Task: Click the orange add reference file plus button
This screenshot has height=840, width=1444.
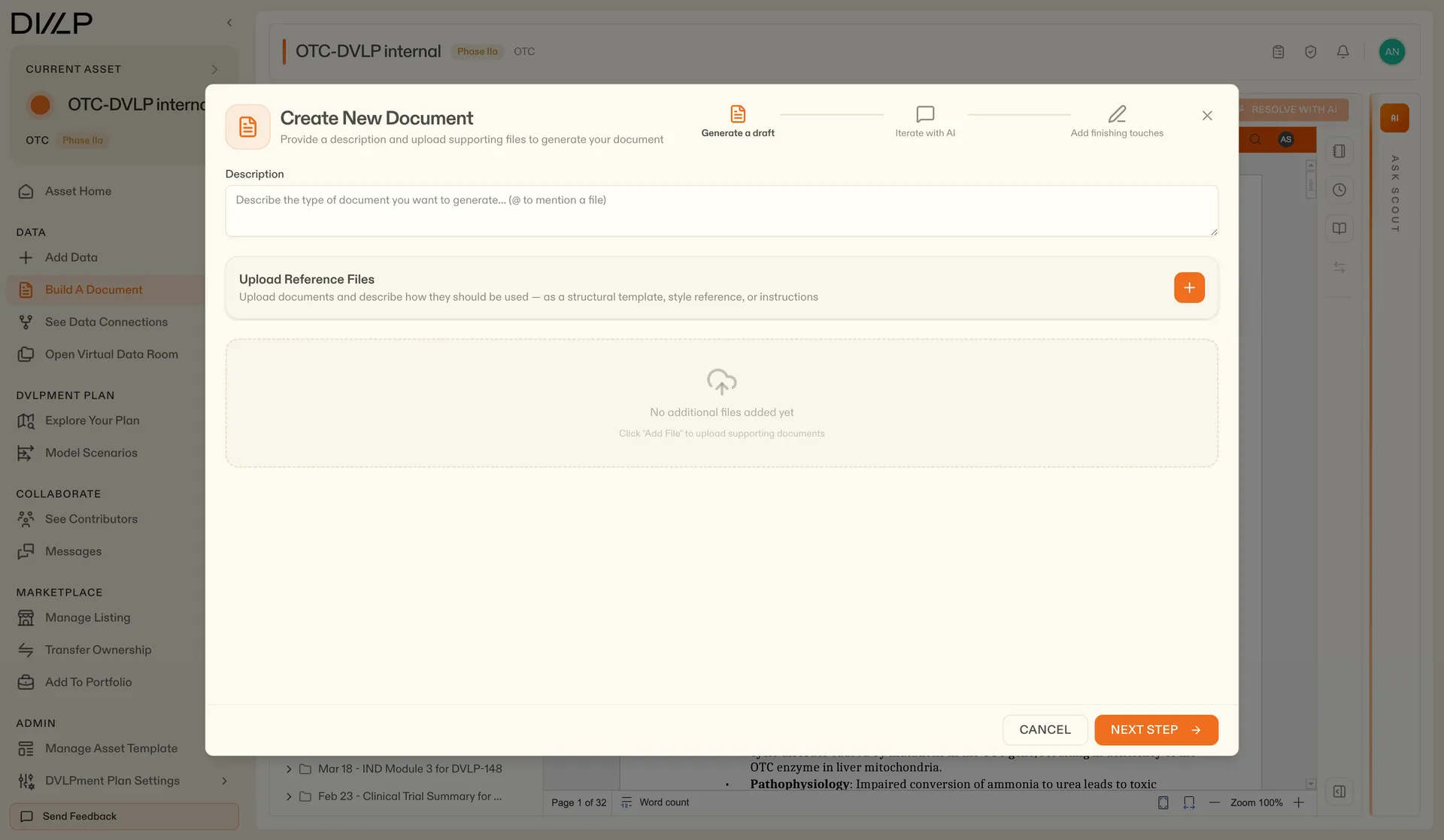Action: tap(1189, 287)
